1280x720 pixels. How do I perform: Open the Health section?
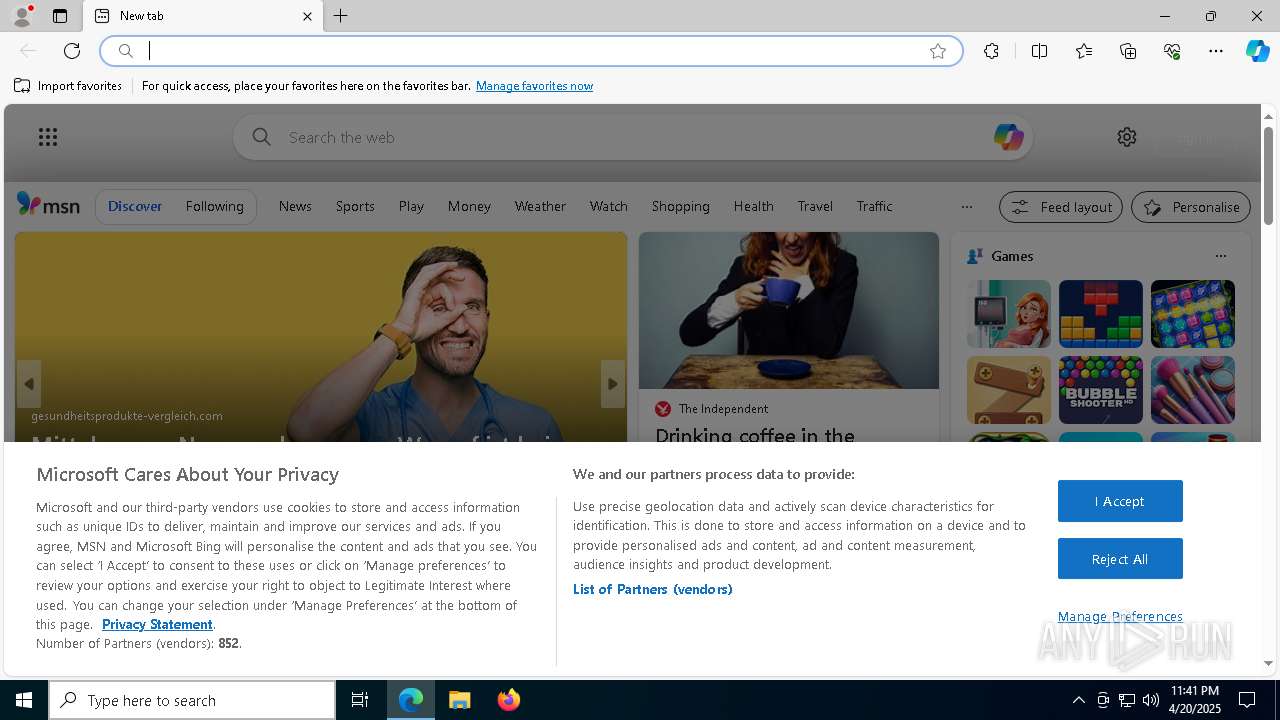pyautogui.click(x=753, y=206)
